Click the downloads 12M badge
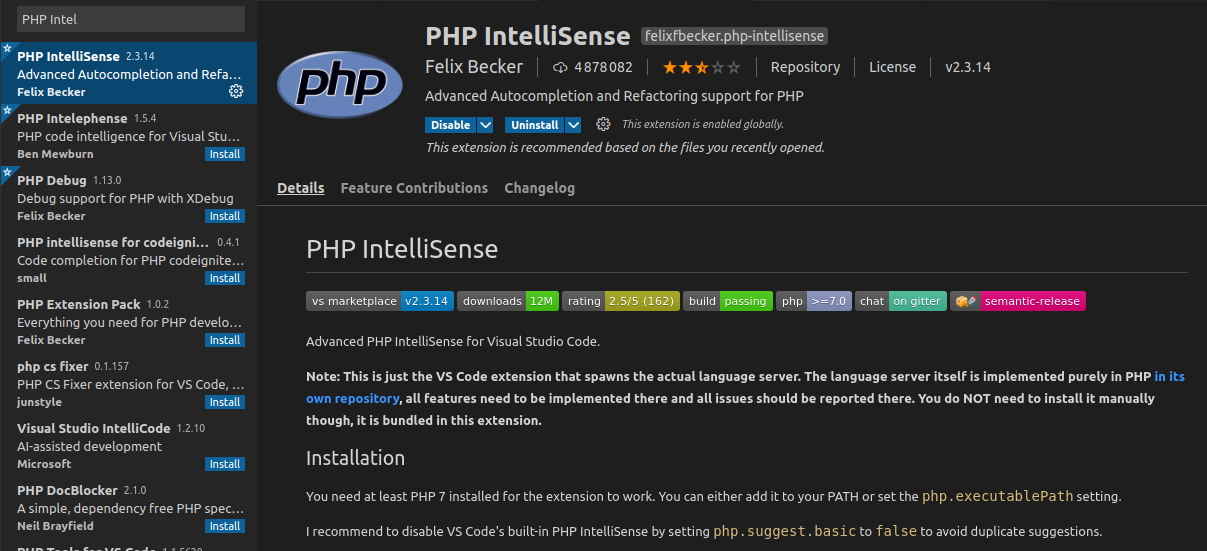1207x551 pixels. (508, 301)
